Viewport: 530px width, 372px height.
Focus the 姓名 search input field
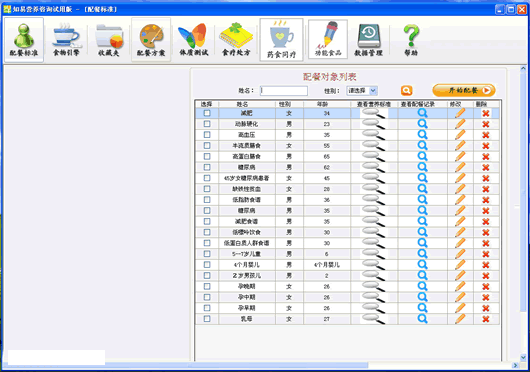tap(284, 91)
